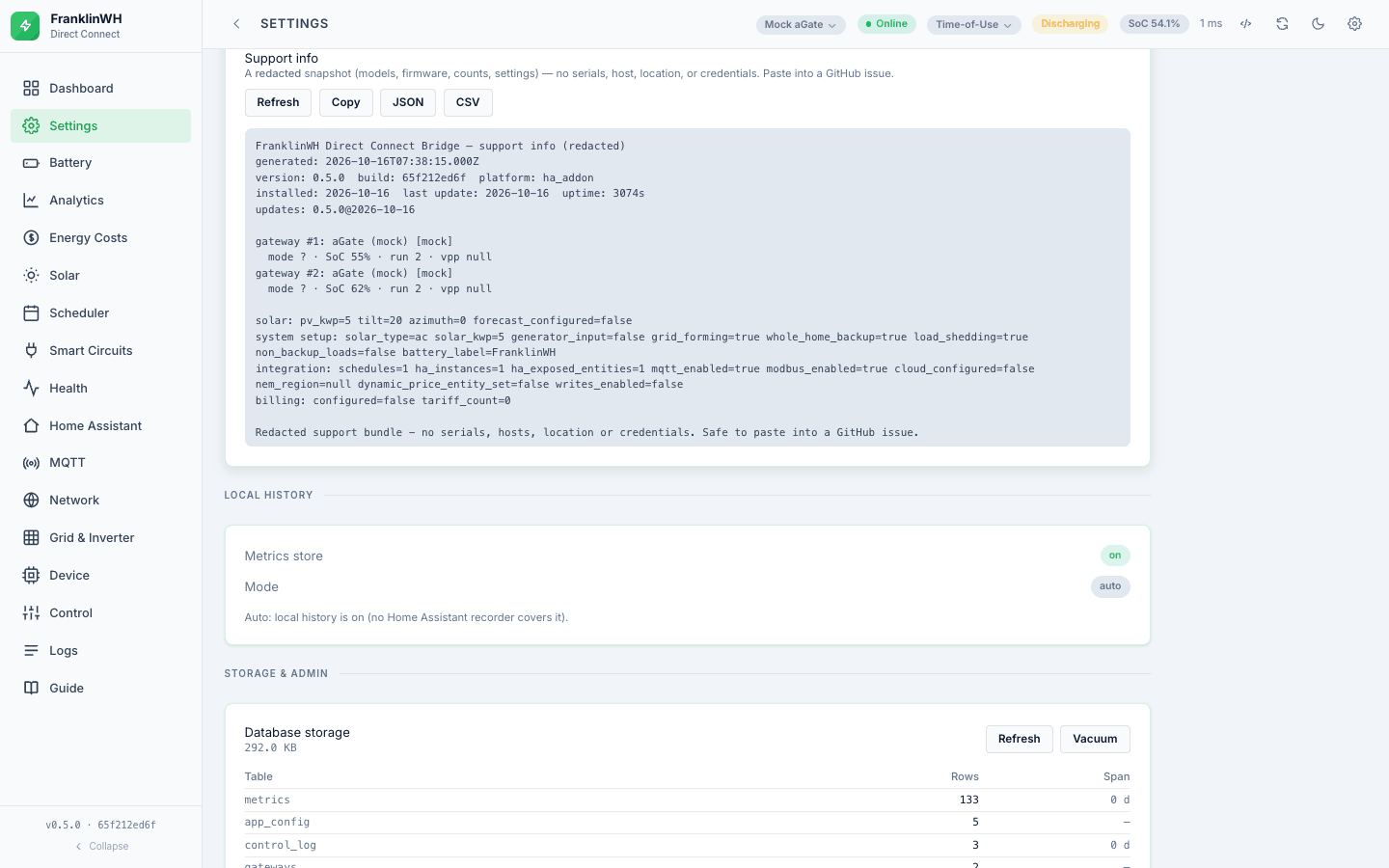Click the metrics table row name
Viewport: 1389px width, 868px height.
tap(267, 800)
